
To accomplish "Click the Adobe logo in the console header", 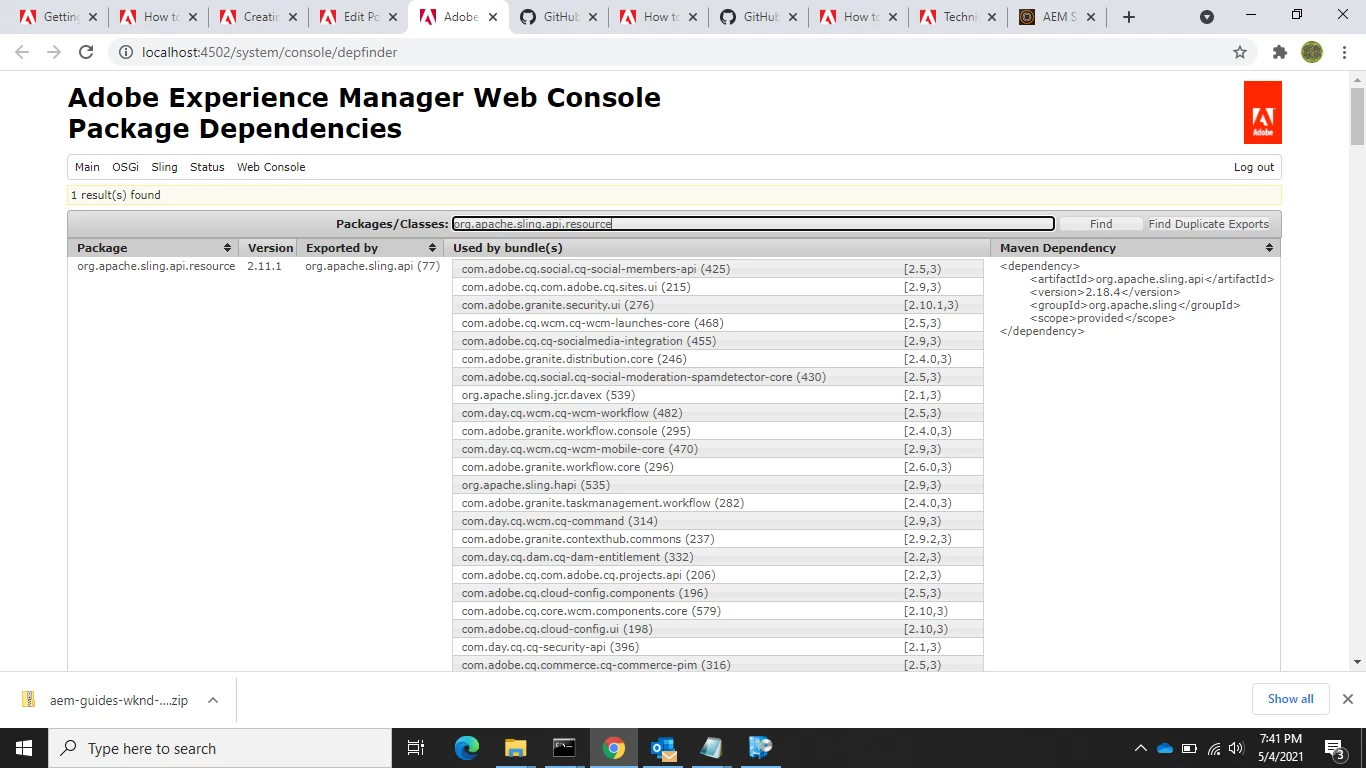I will 1262,112.
